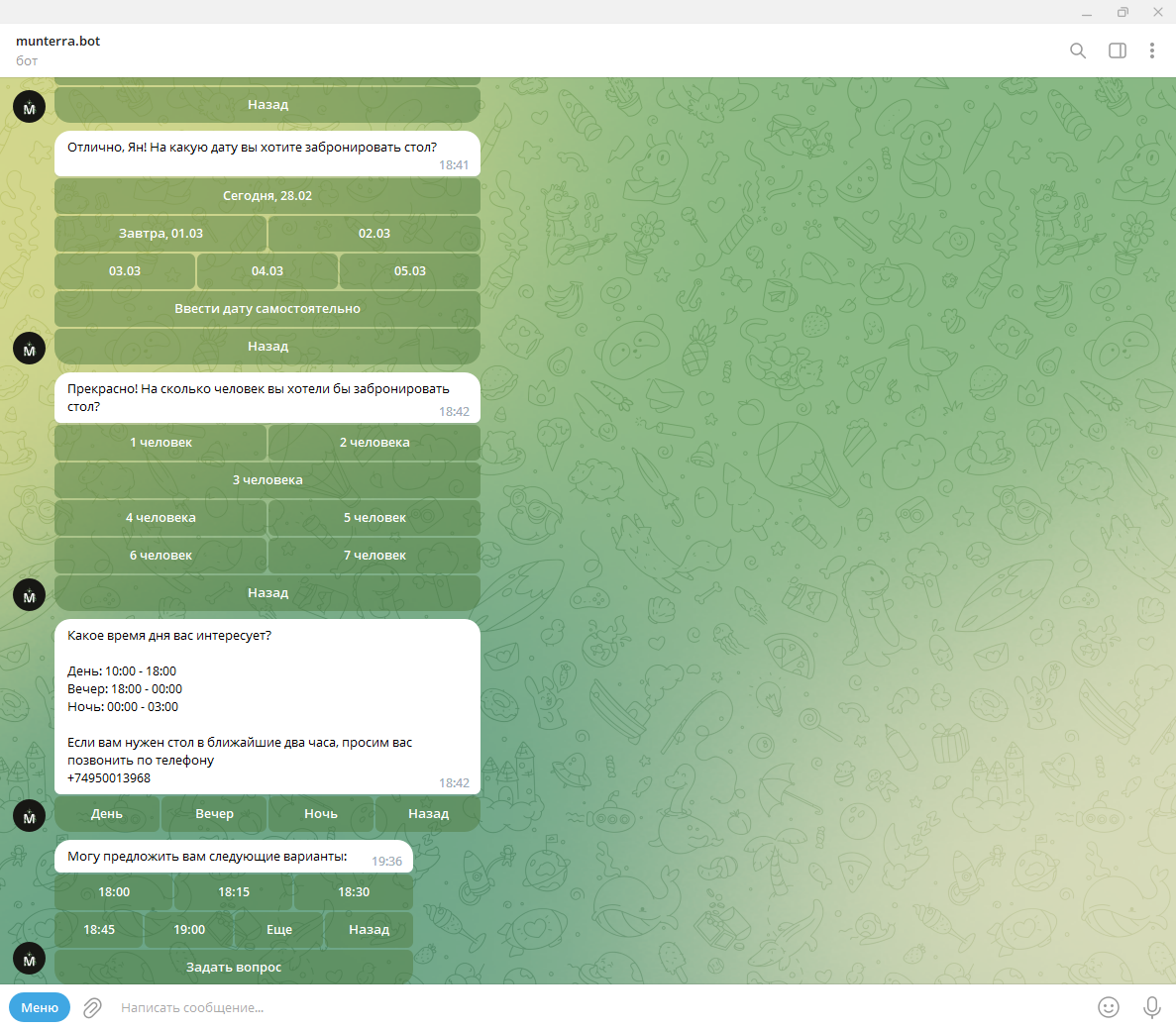
Task: Open munterra.bot chat header title
Action: tap(57, 41)
